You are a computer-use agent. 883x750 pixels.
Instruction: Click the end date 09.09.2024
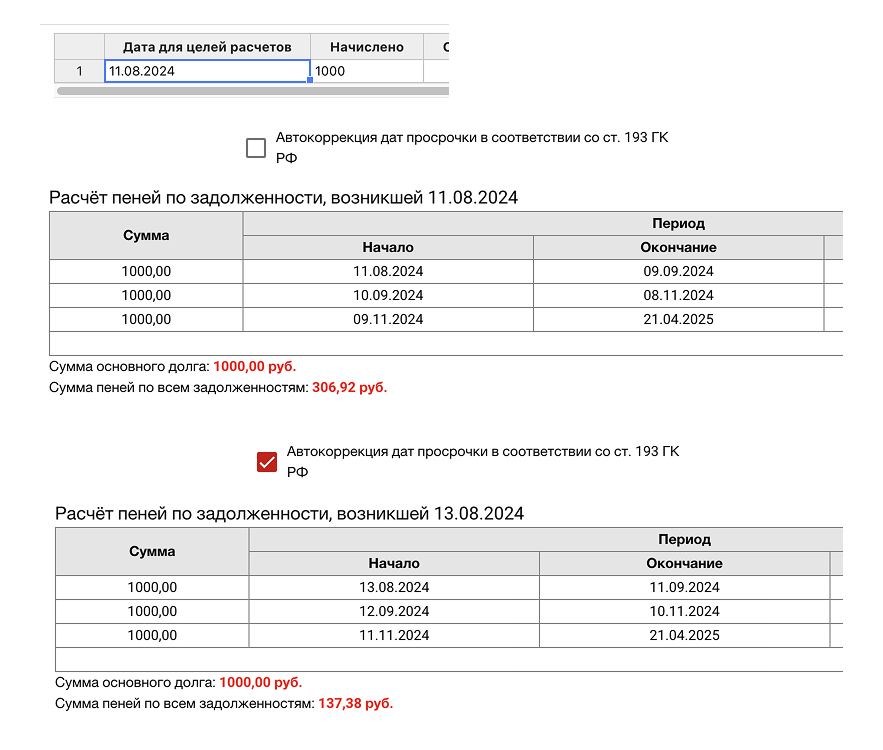pos(679,271)
